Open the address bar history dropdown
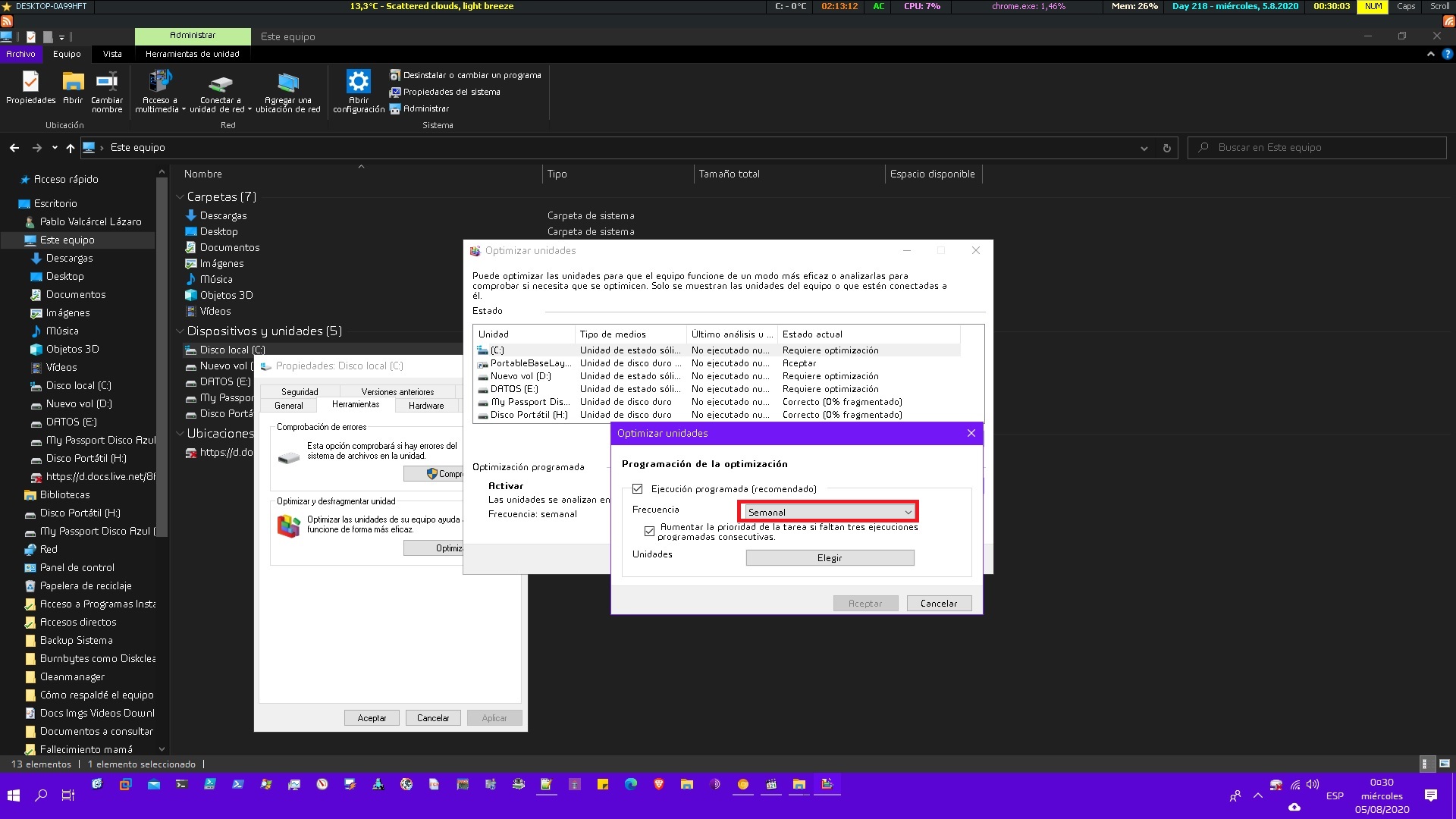Viewport: 1456px width, 819px height. coord(1144,148)
